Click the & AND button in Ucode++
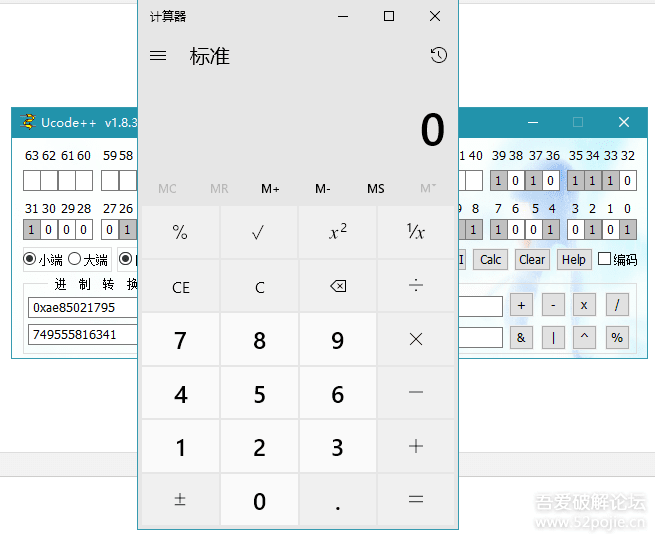Viewport: 655px width, 539px height. click(x=521, y=337)
